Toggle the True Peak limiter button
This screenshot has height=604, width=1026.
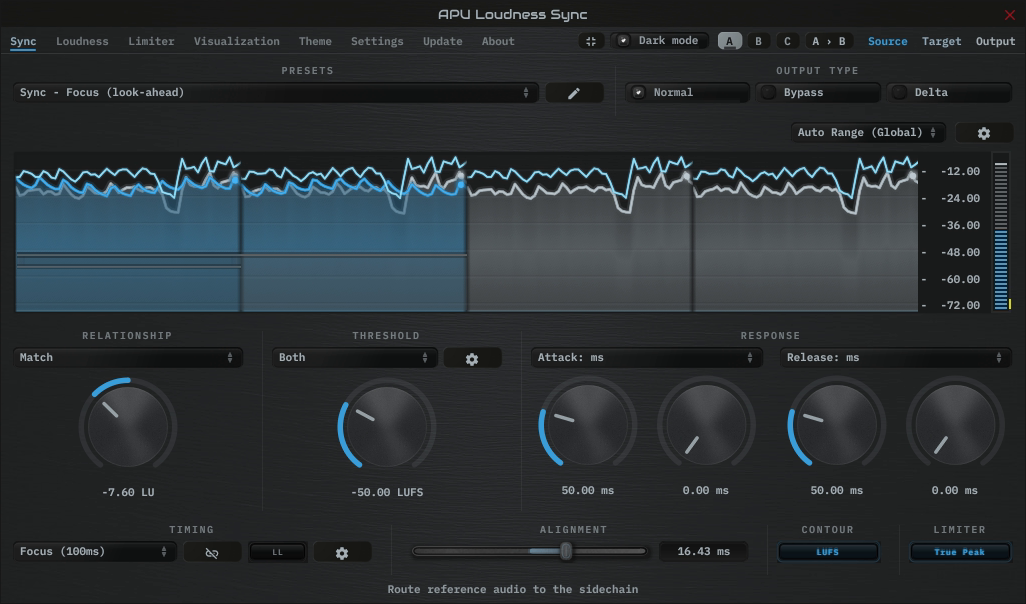(959, 552)
